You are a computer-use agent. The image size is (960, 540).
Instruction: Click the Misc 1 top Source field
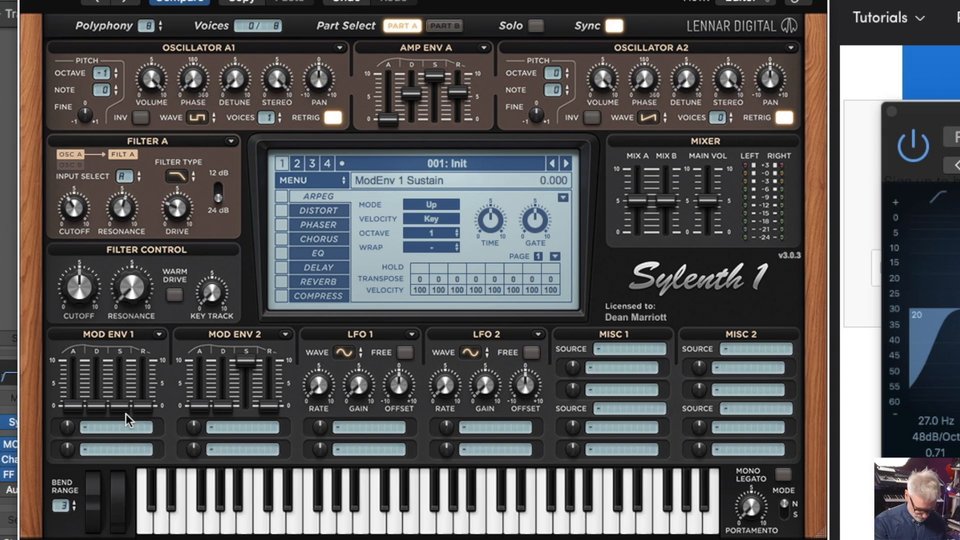tap(629, 349)
